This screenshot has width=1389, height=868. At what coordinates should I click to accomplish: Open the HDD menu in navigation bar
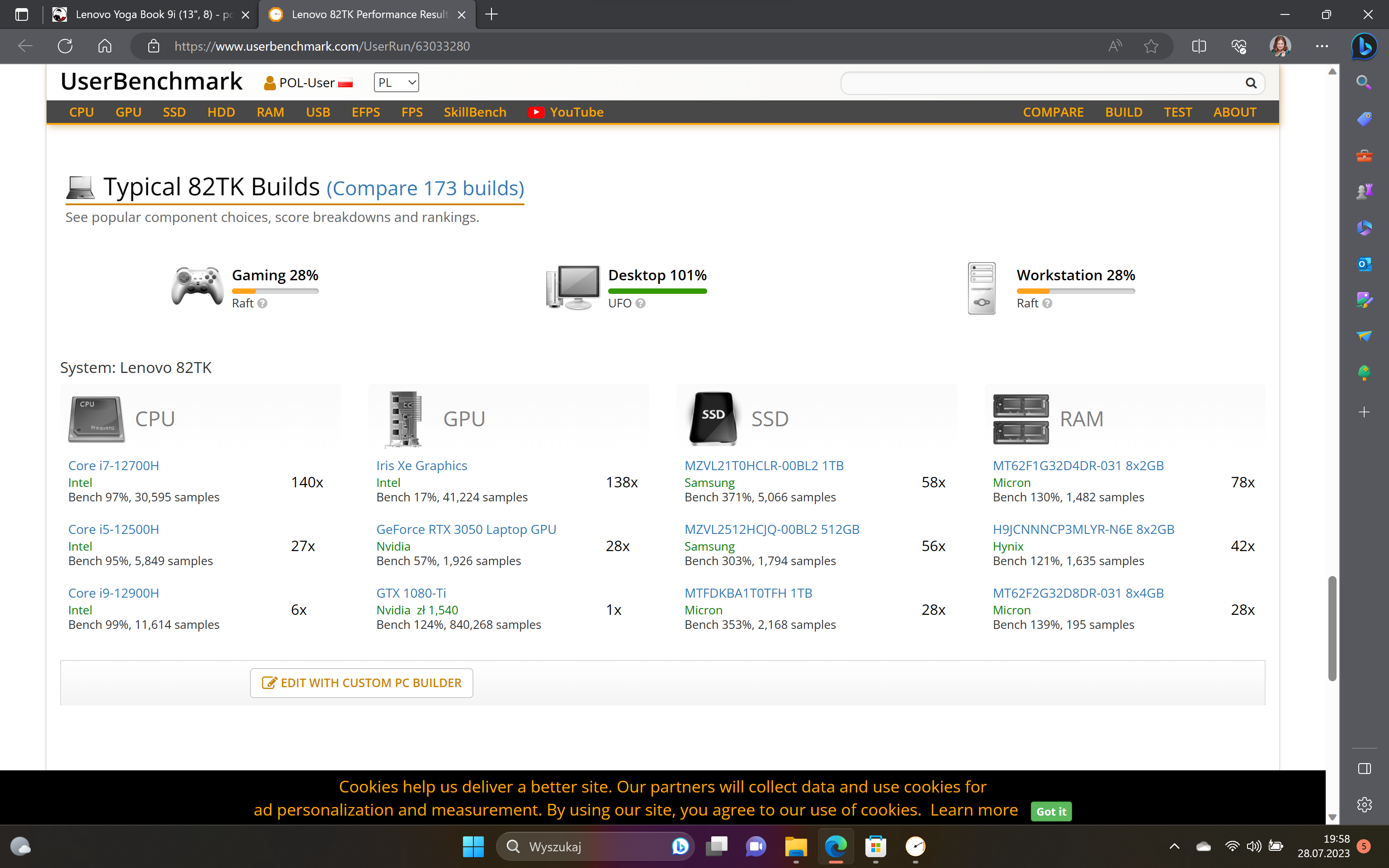[x=222, y=112]
